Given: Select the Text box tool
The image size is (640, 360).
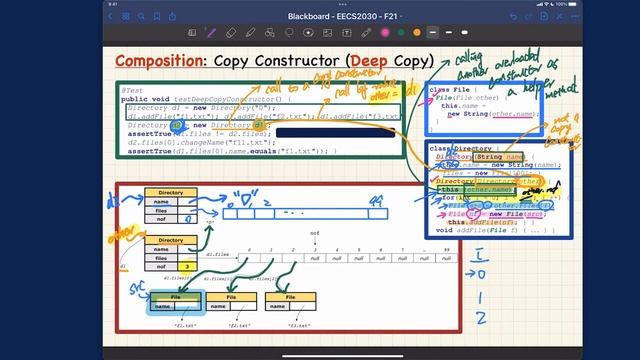Looking at the screenshot, I should click(347, 33).
